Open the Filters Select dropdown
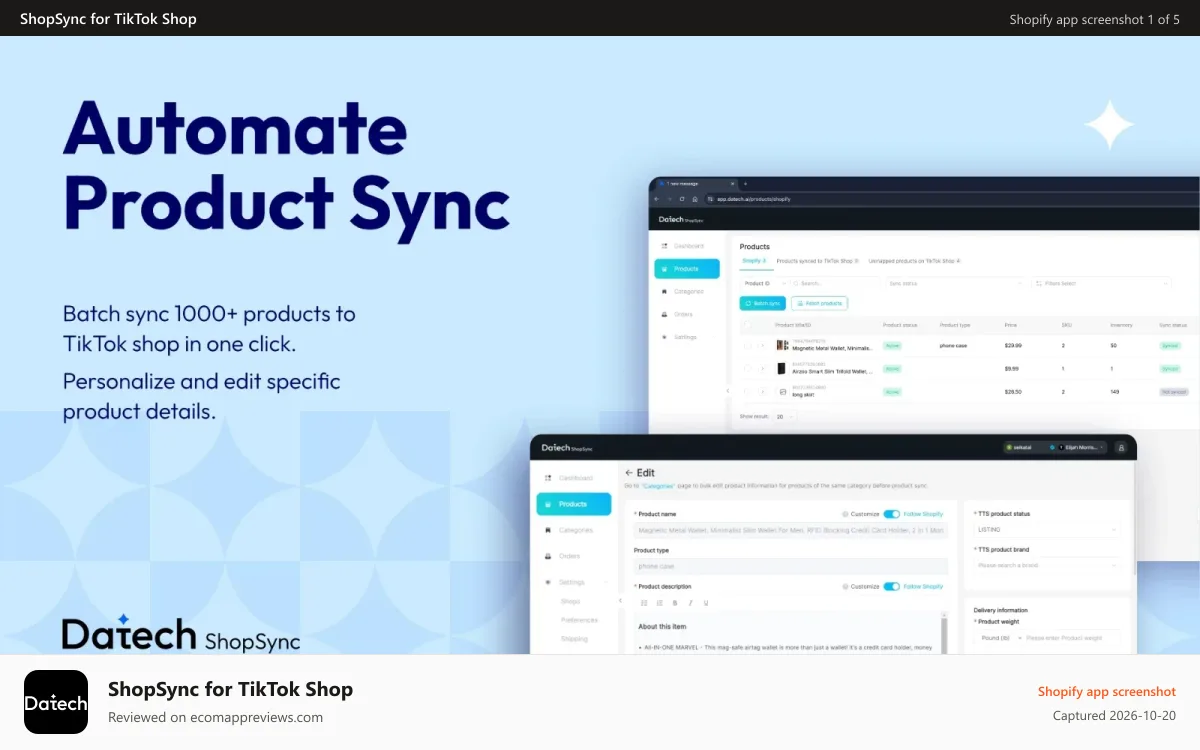The height and width of the screenshot is (750, 1200). click(x=1101, y=283)
